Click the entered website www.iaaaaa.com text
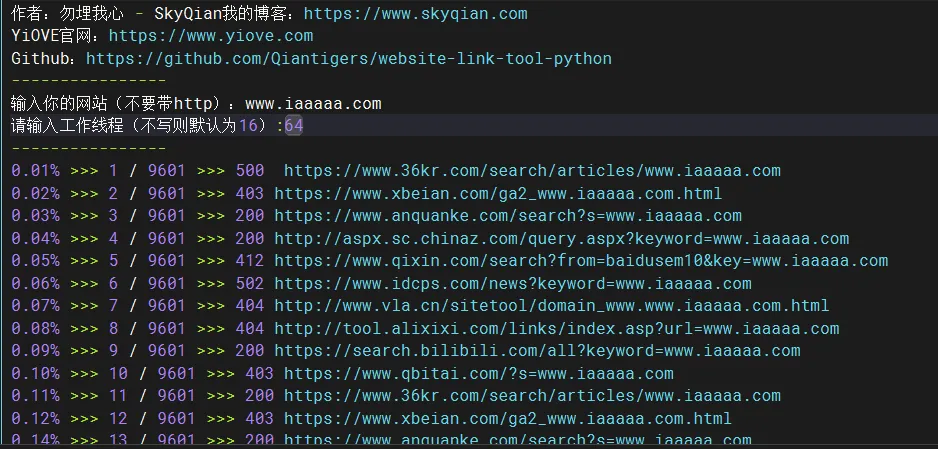 pos(313,103)
